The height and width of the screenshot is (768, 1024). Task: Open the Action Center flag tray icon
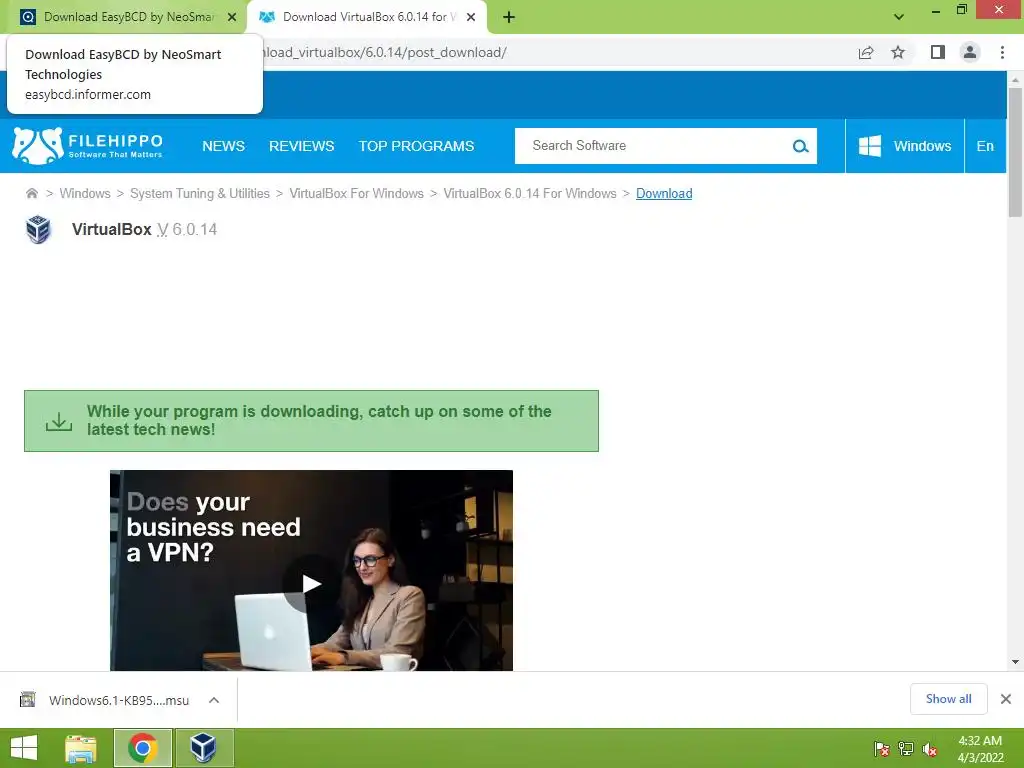[x=882, y=749]
